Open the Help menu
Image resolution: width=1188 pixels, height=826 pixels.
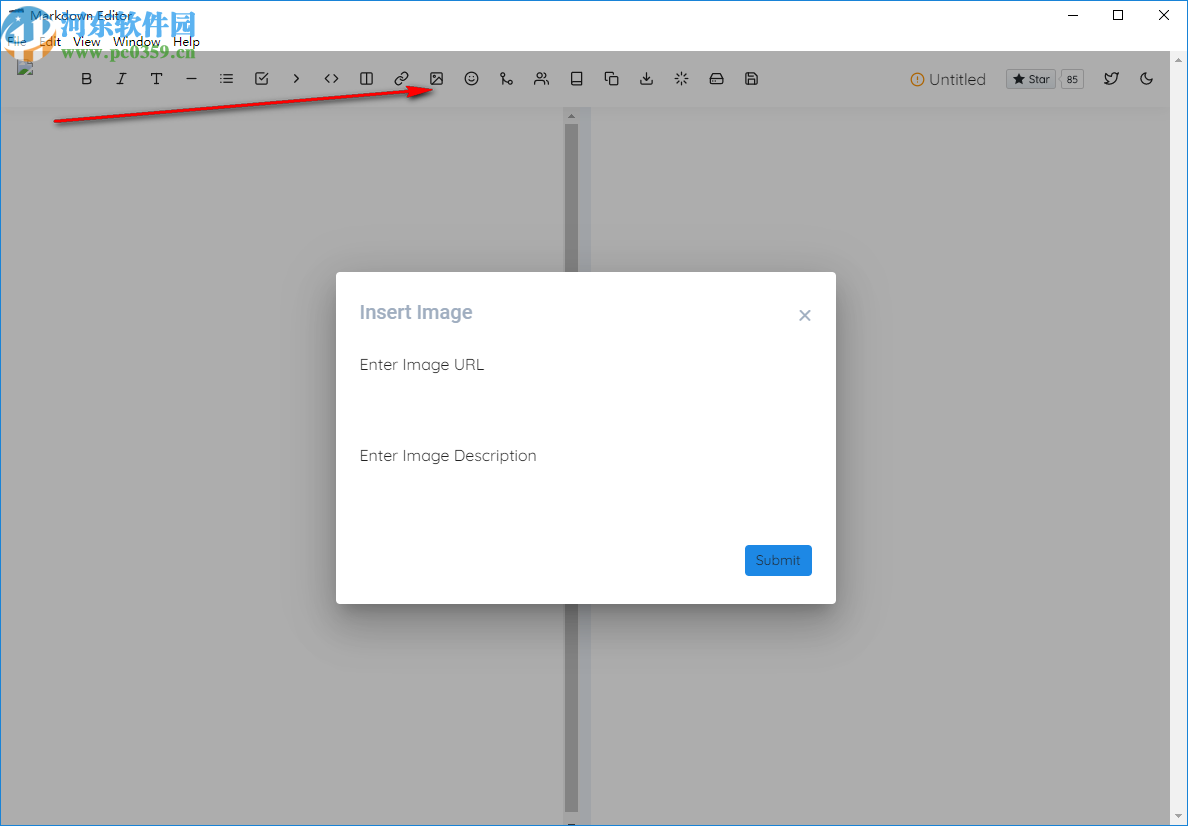186,42
